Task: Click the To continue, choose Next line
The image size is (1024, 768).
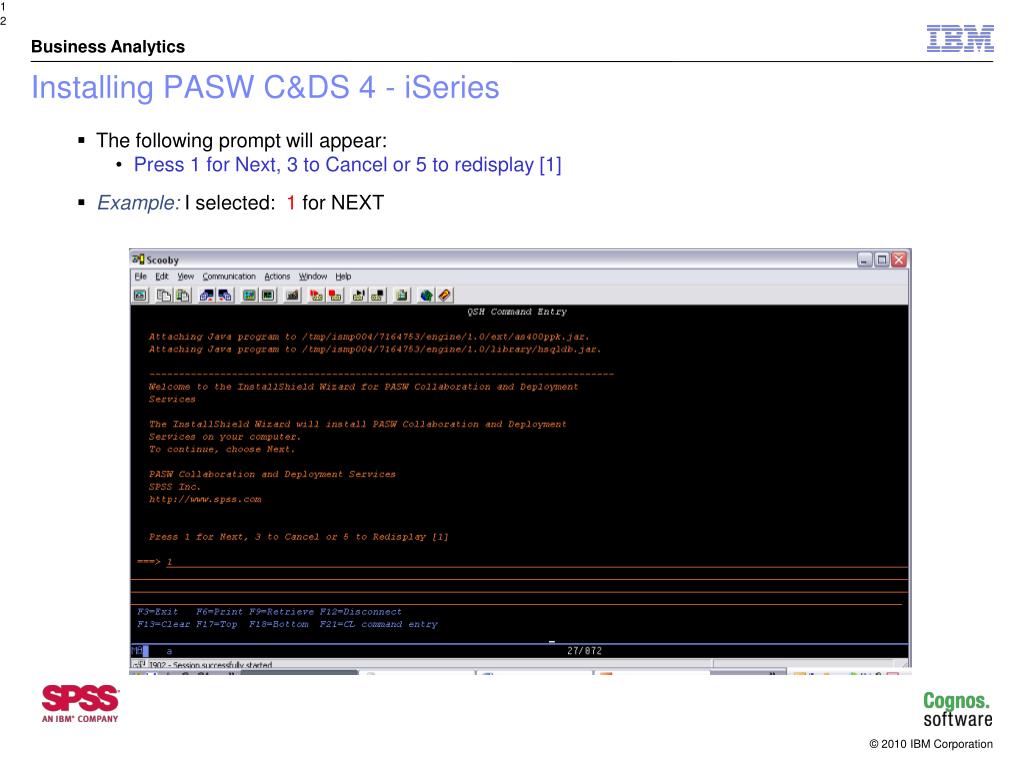Action: [221, 449]
